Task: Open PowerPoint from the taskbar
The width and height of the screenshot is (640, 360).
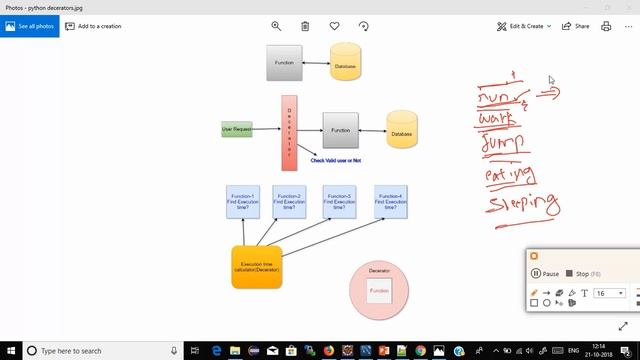Action: (x=384, y=351)
